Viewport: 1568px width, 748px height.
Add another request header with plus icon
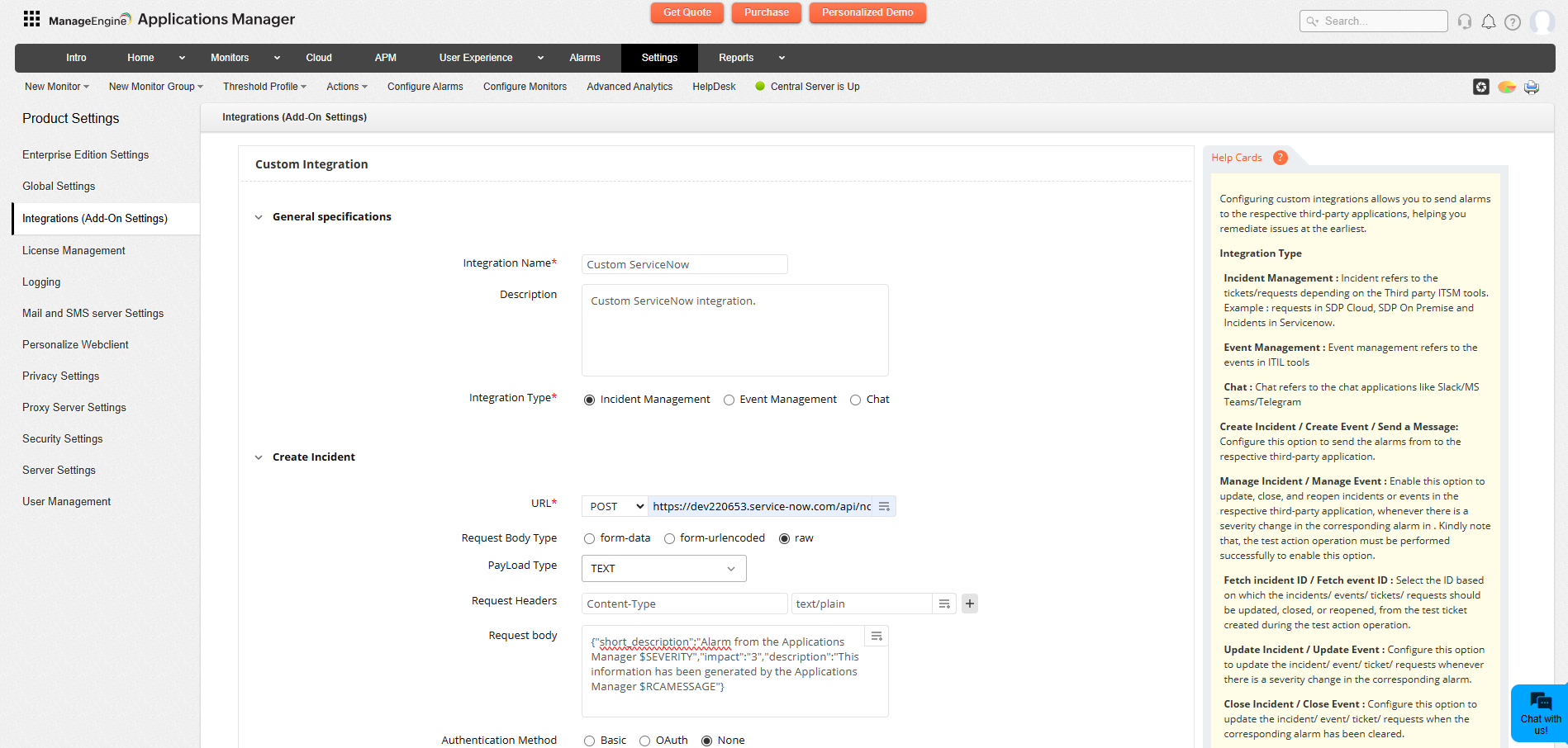click(970, 604)
